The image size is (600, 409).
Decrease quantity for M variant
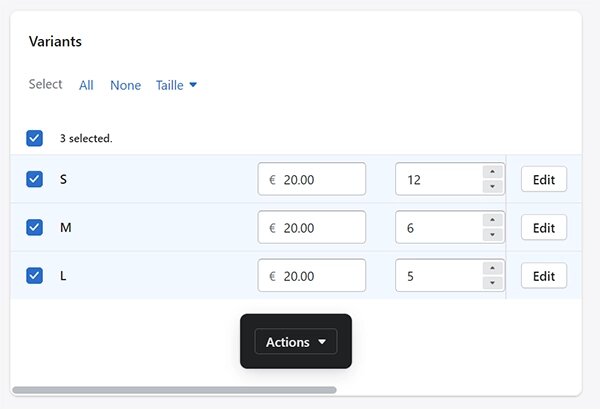click(492, 235)
